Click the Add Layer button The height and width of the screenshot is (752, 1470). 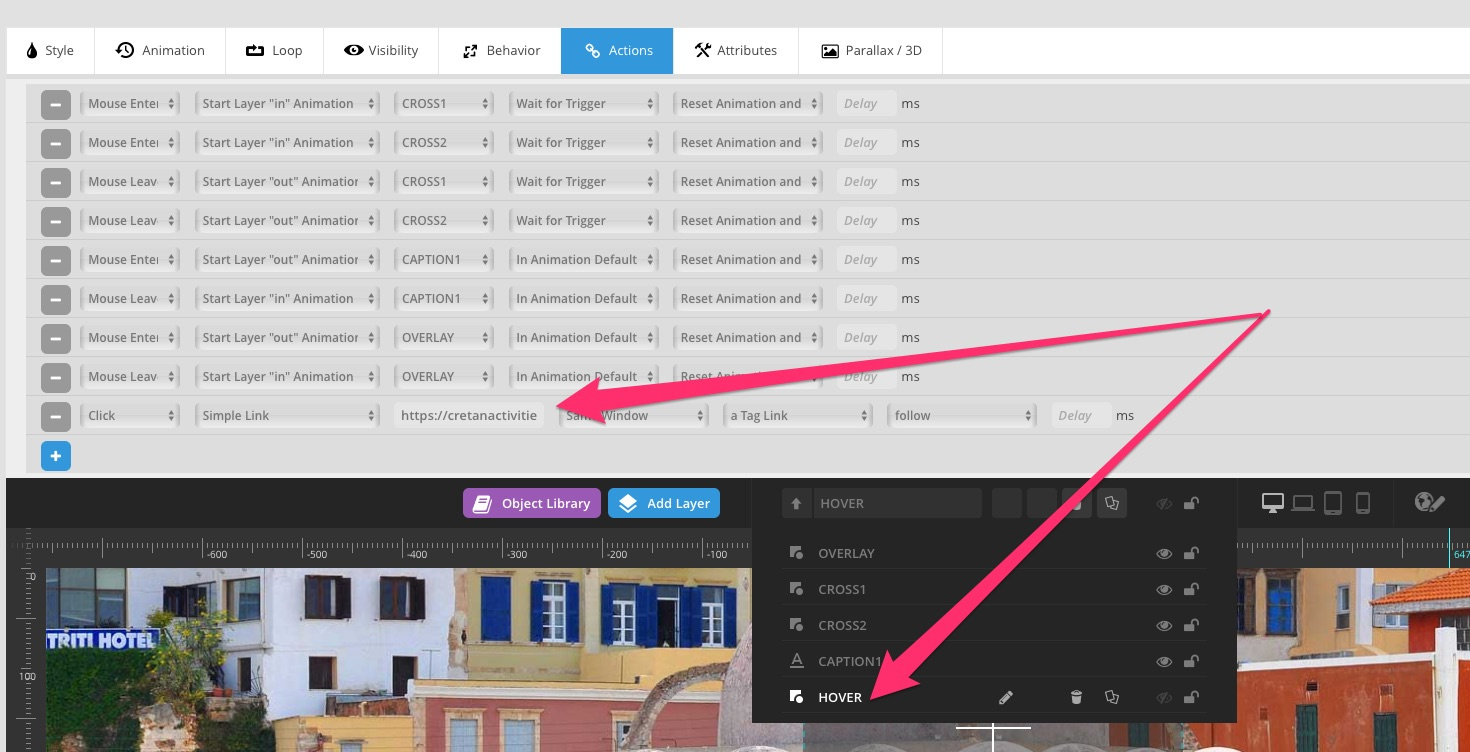pos(664,503)
